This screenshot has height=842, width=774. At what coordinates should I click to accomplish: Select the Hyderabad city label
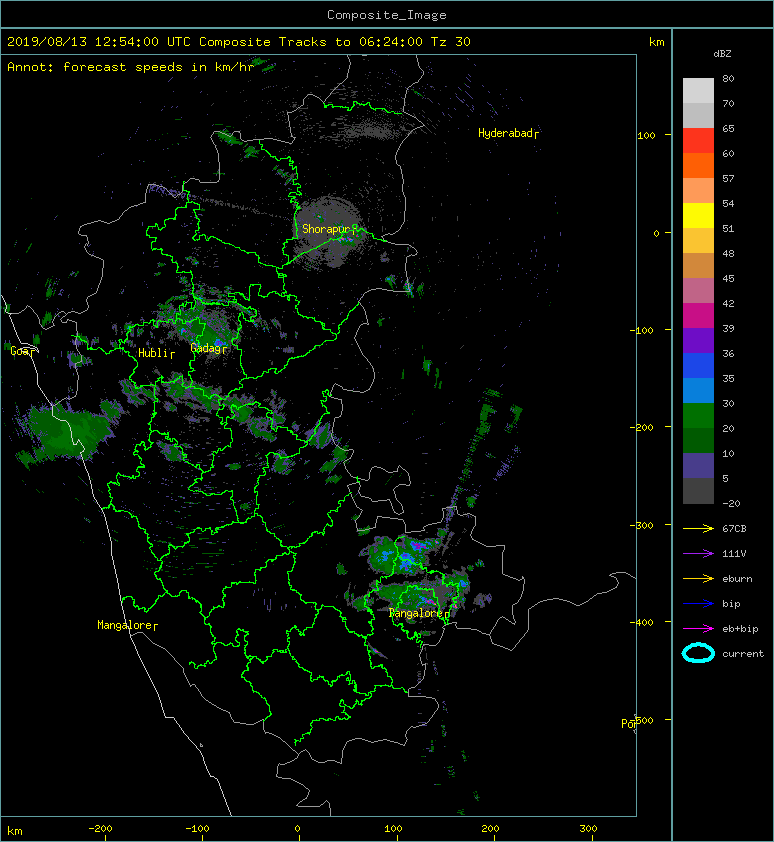(x=508, y=133)
